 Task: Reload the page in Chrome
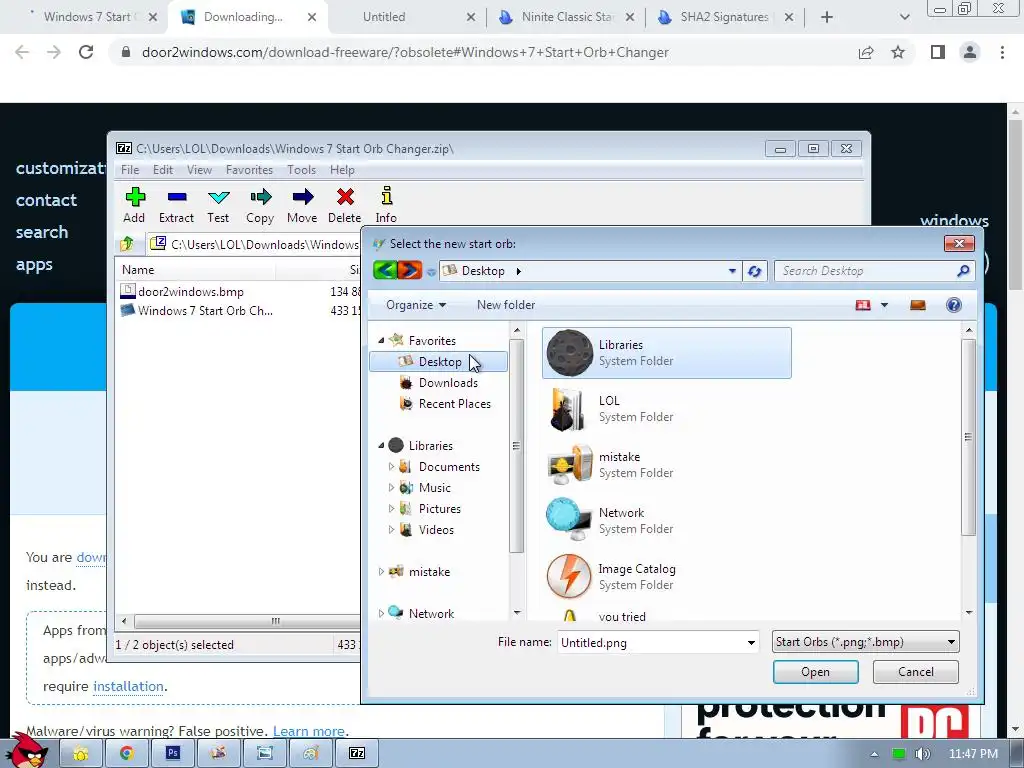click(x=86, y=52)
